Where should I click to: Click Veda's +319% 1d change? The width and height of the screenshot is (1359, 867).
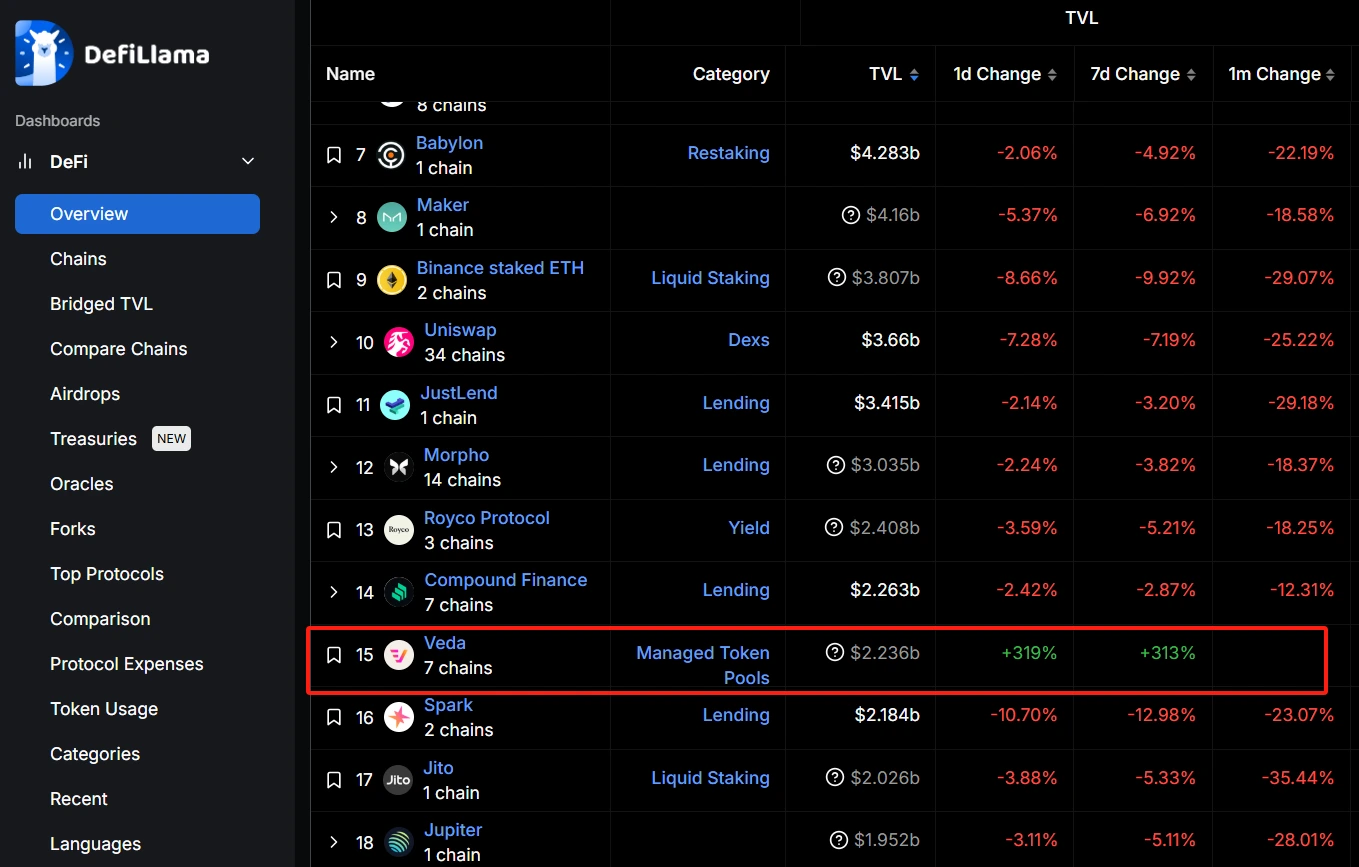tap(1029, 653)
